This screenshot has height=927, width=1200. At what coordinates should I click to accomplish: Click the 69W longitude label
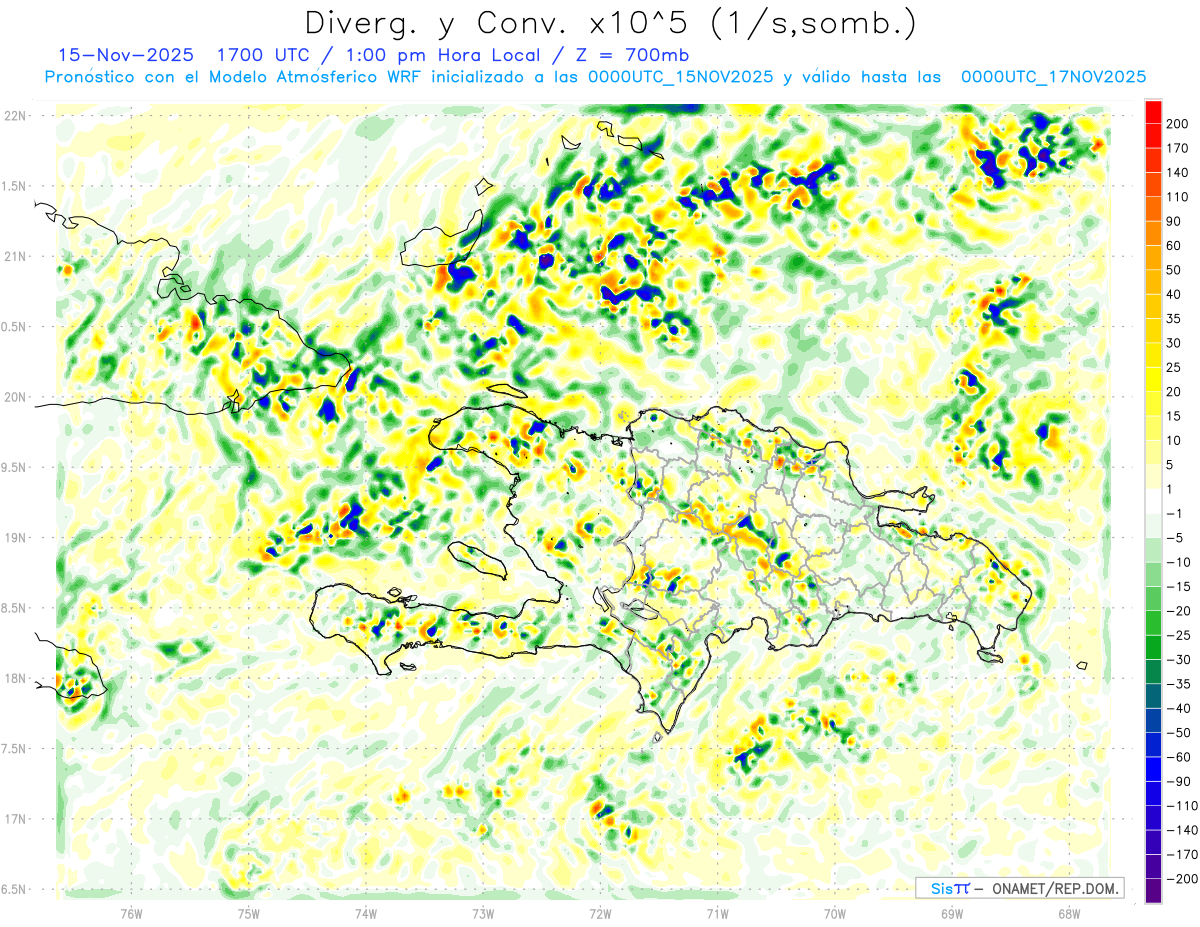click(x=952, y=912)
